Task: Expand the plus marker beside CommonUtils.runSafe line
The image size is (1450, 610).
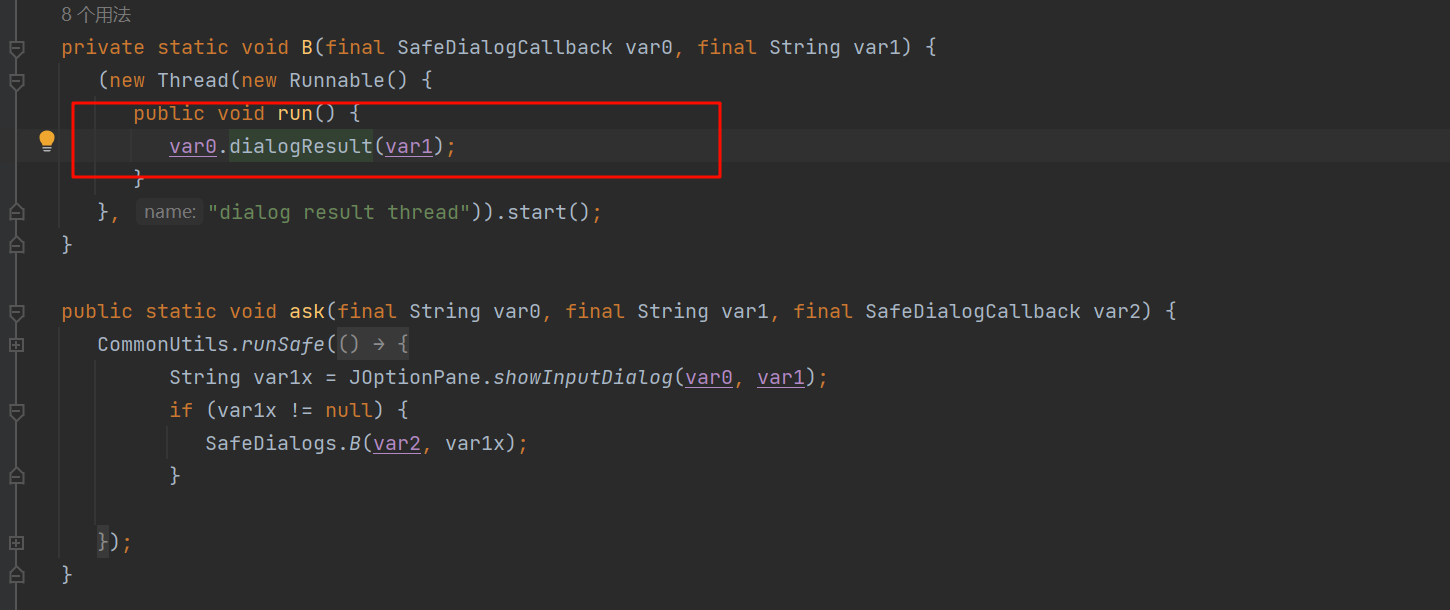Action: pyautogui.click(x=16, y=345)
